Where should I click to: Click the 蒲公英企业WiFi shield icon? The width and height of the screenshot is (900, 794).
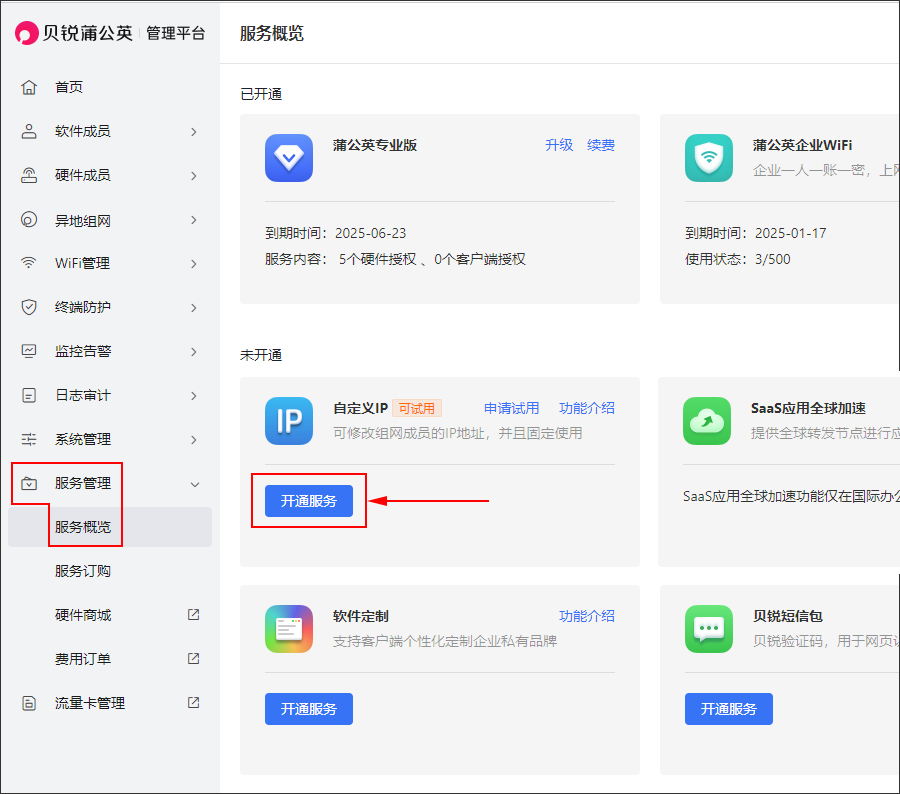tap(709, 158)
